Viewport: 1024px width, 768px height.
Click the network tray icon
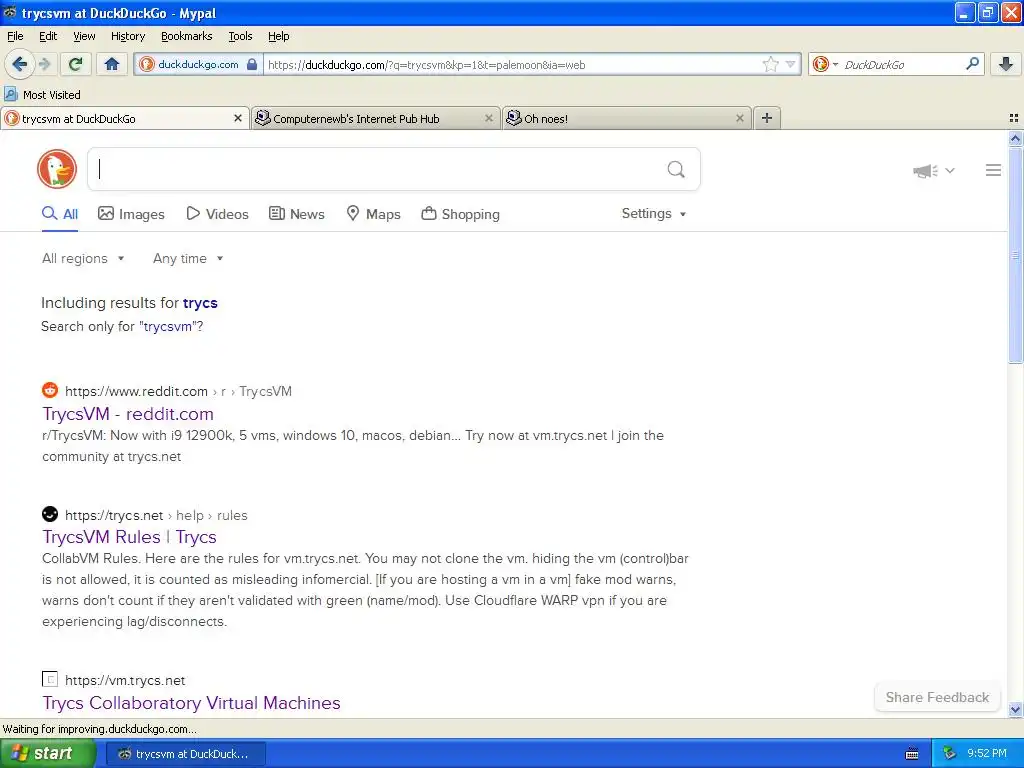point(950,753)
